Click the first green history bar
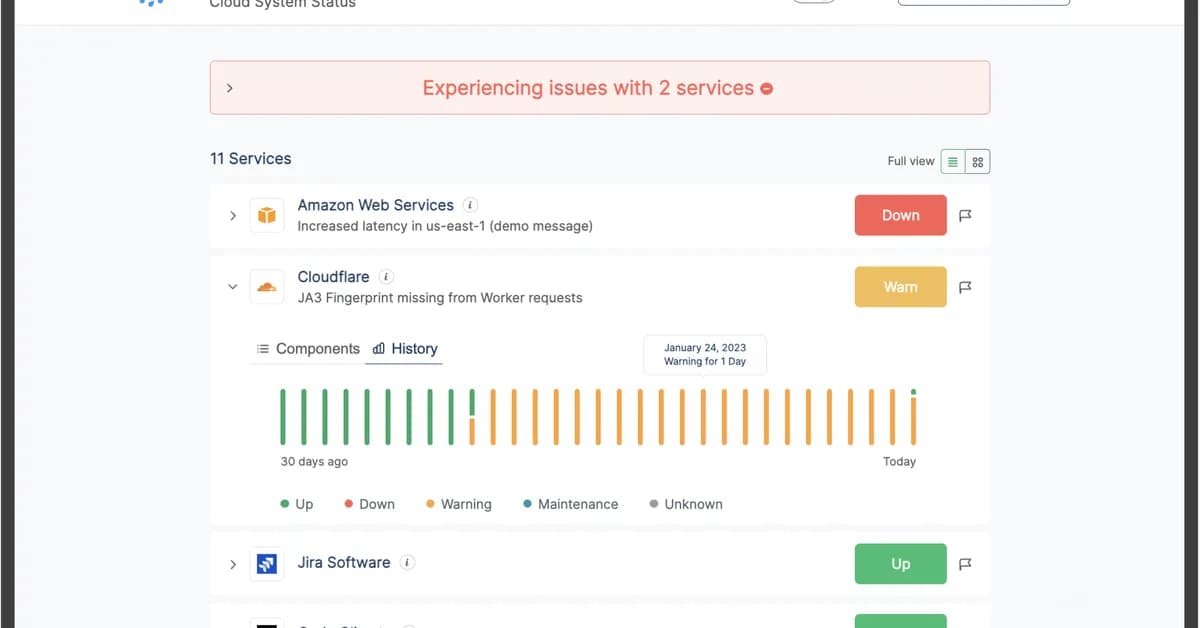This screenshot has height=628, width=1200. 283,417
